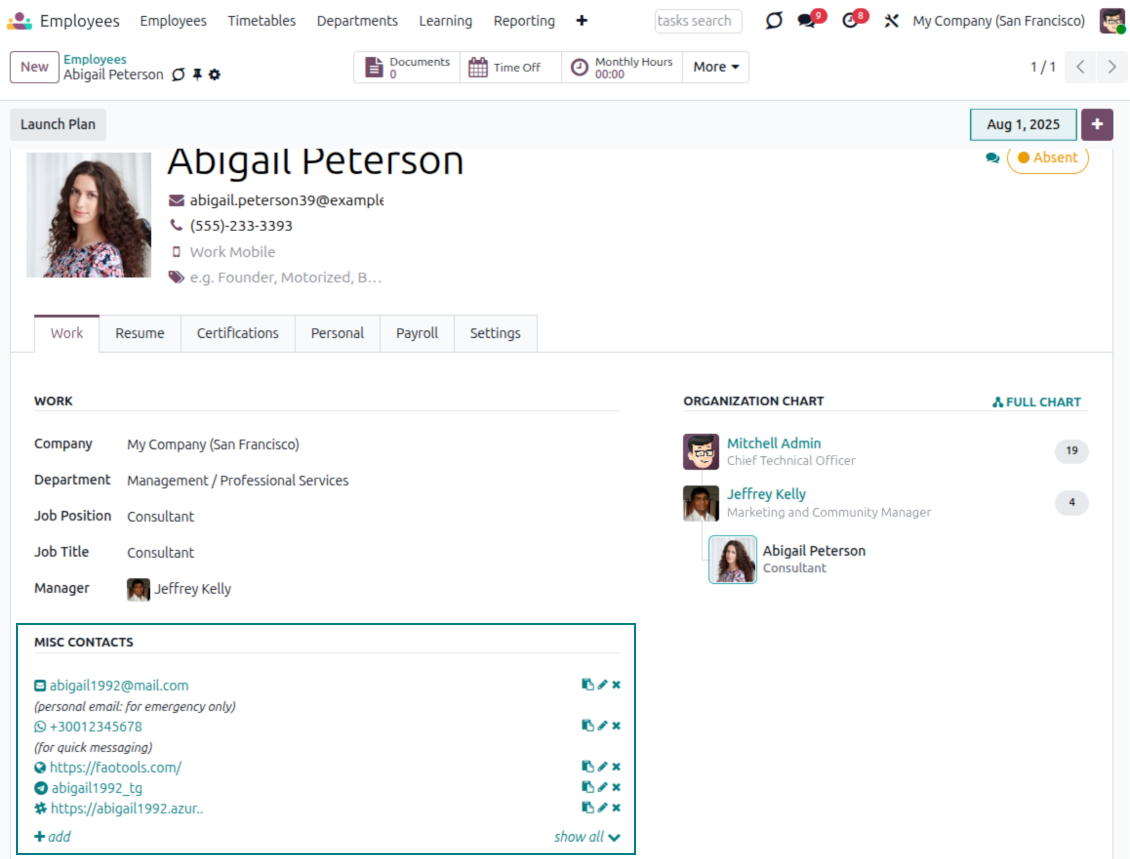
Task: Edit the abigail1992_tg Telegram contact
Action: coord(602,788)
